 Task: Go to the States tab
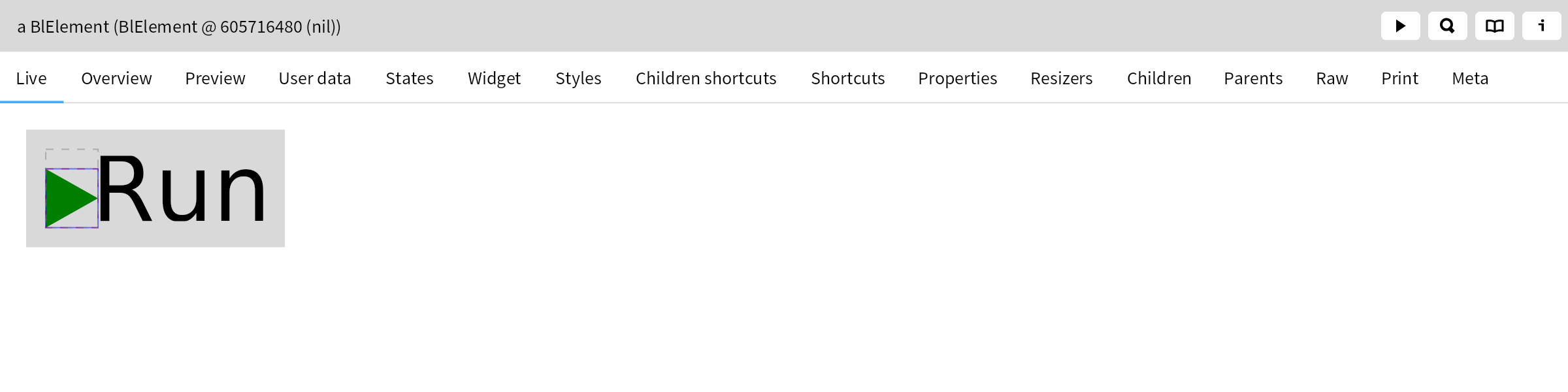click(410, 78)
